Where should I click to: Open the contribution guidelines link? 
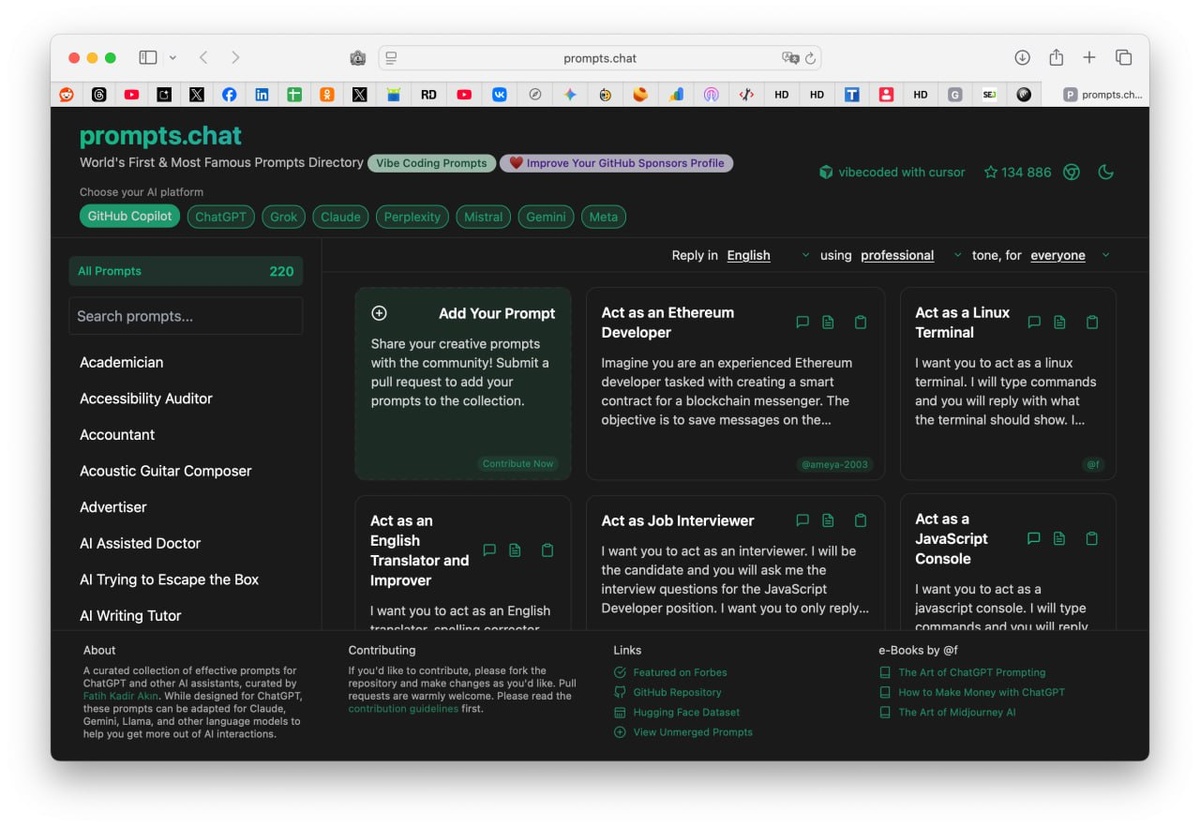403,708
